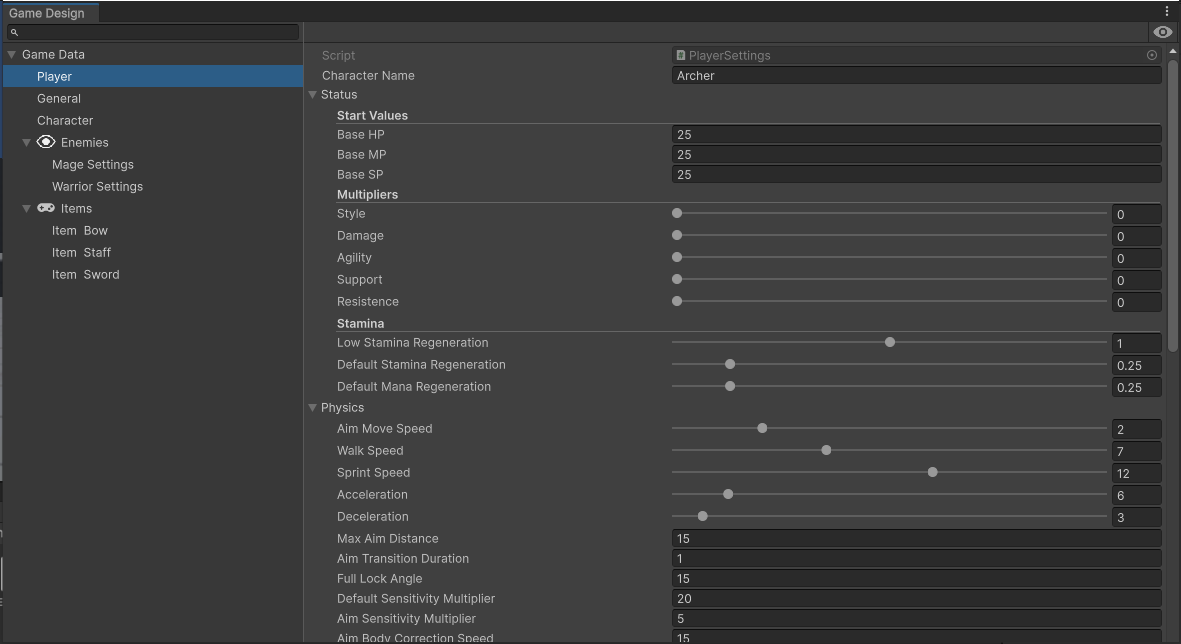Screen dimensions: 1181x644
Task: Collapse the Status section foldout
Action: 313,95
